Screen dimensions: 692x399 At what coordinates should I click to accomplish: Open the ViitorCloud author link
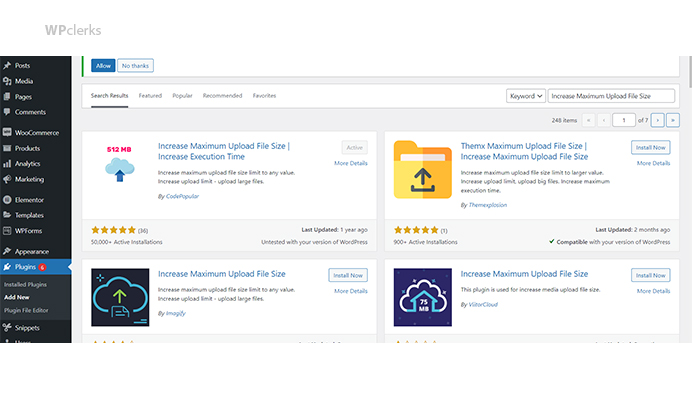pos(483,305)
